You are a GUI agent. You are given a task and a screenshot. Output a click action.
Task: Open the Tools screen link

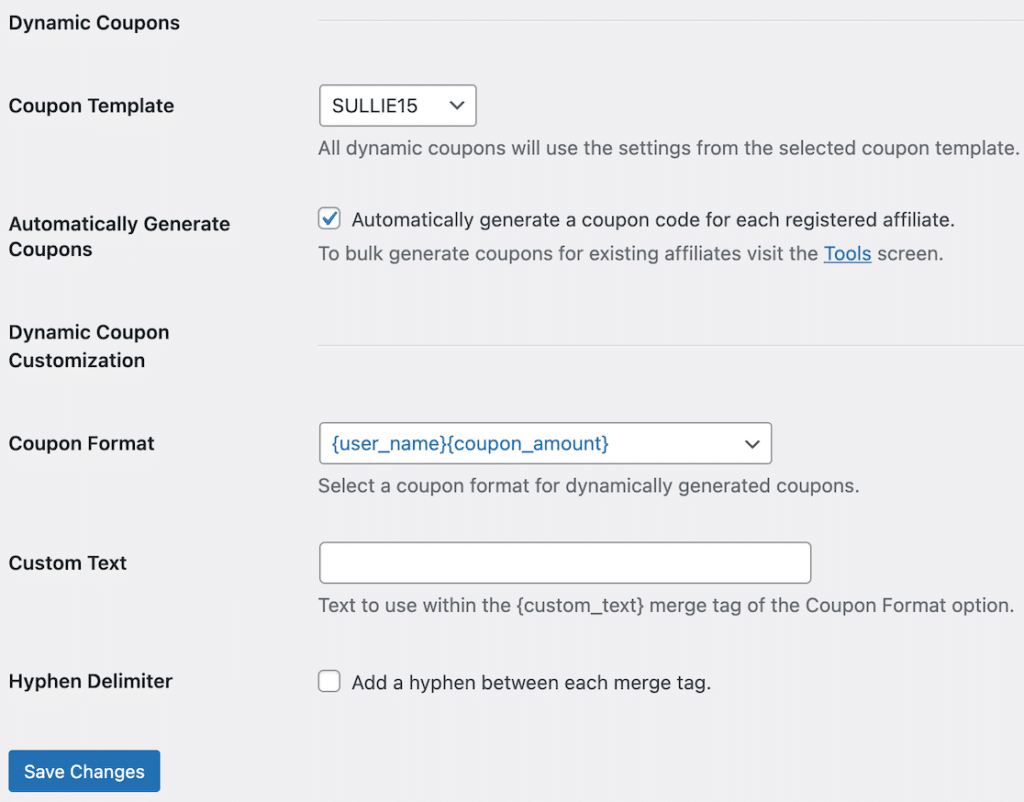[x=847, y=253]
